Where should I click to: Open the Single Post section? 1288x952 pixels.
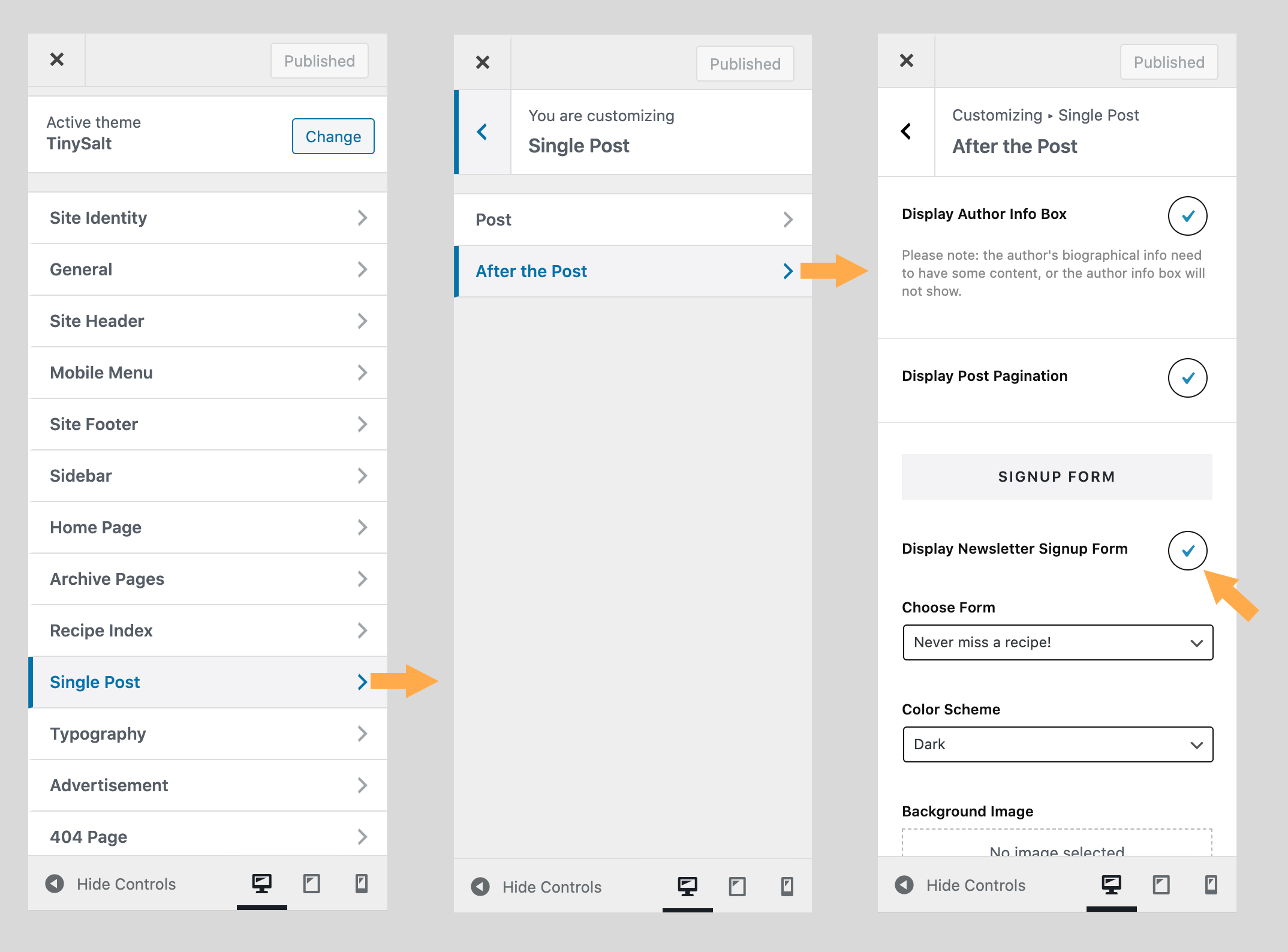click(x=207, y=681)
